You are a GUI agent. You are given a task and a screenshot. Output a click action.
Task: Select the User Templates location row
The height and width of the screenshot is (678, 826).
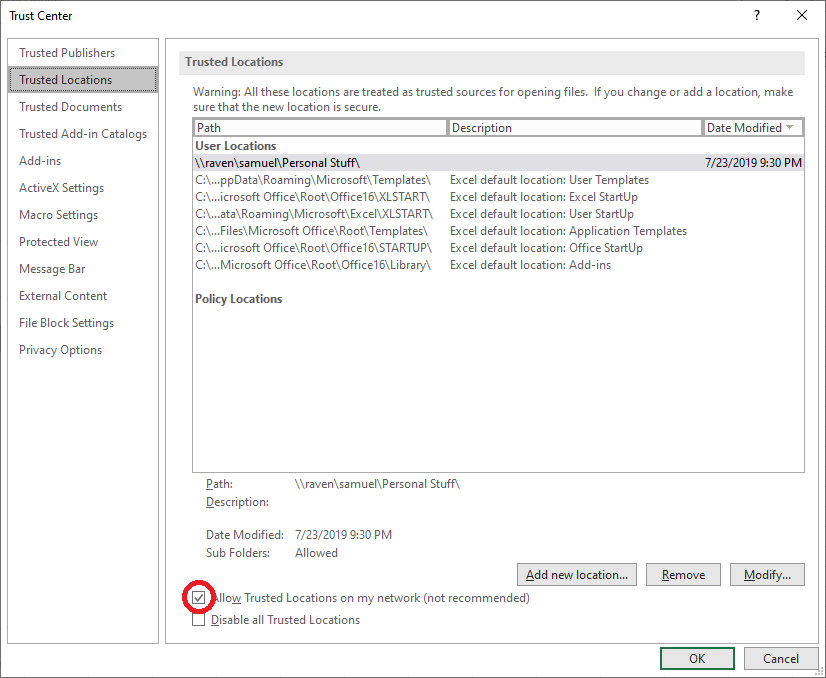pos(498,180)
